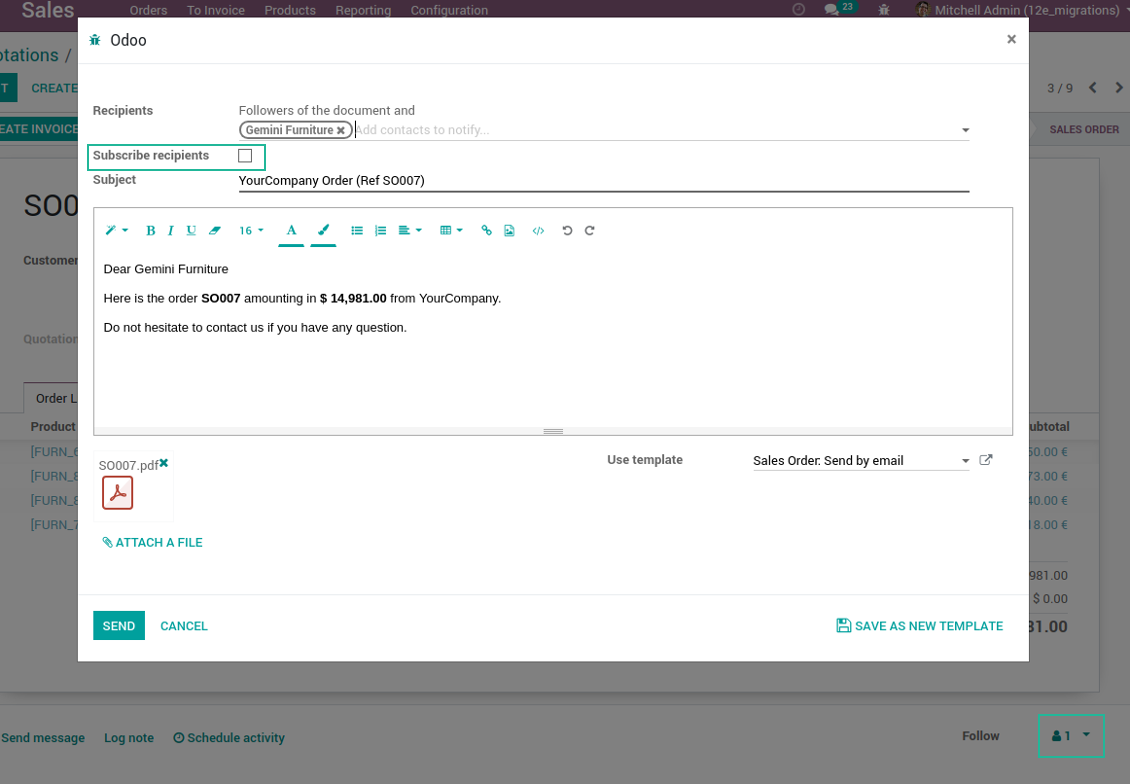Open the paragraph alignment dropdown
The width and height of the screenshot is (1130, 784).
[409, 231]
